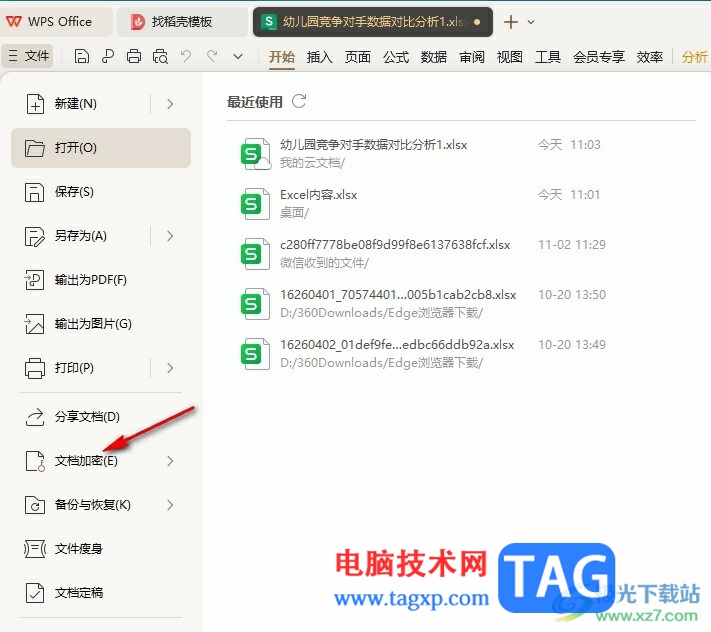
Task: Expand the 新建 submenu arrow
Action: click(x=170, y=104)
